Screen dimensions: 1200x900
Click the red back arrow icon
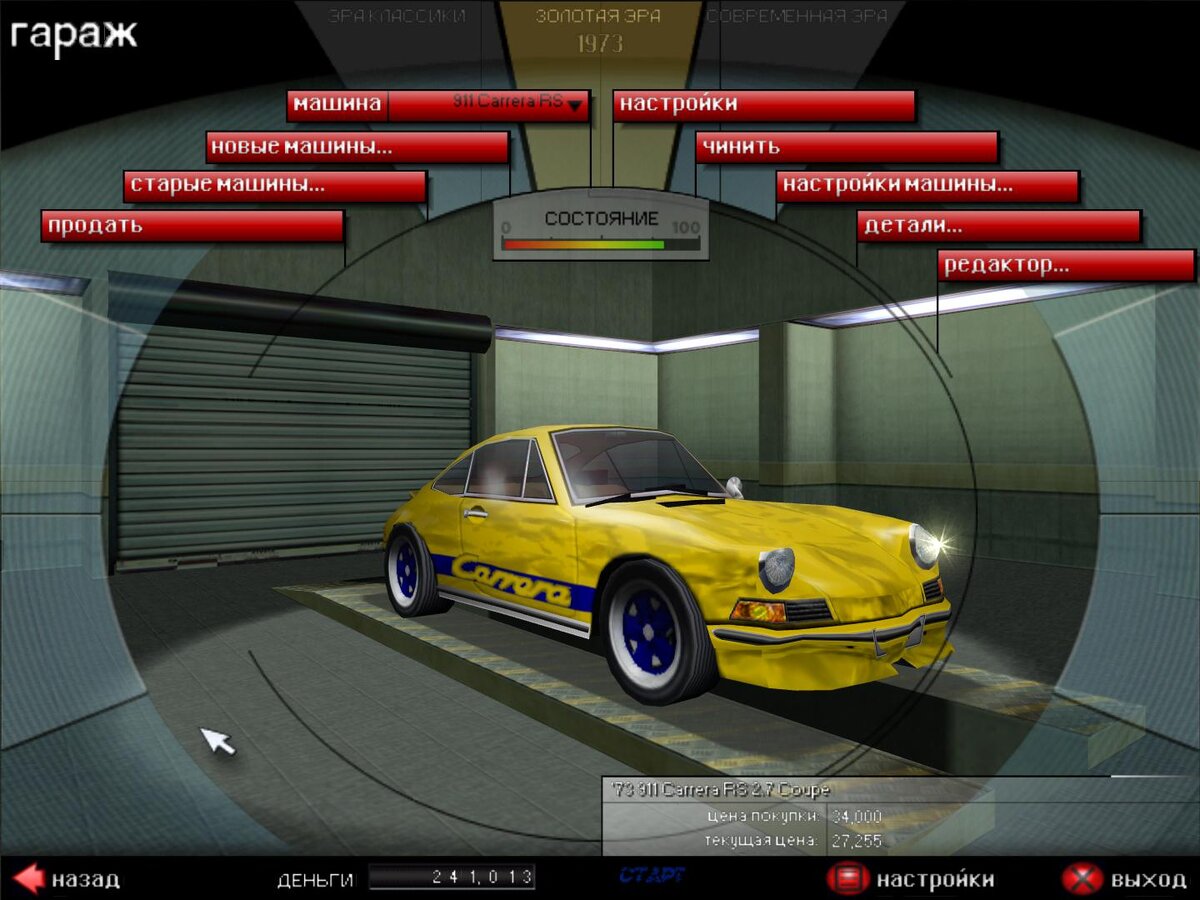click(27, 878)
